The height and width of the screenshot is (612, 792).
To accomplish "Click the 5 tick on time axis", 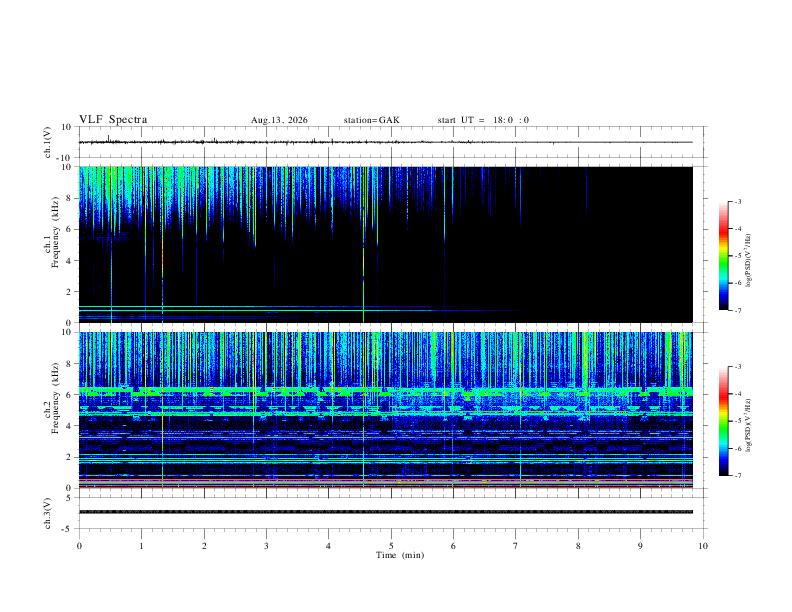I will [391, 546].
